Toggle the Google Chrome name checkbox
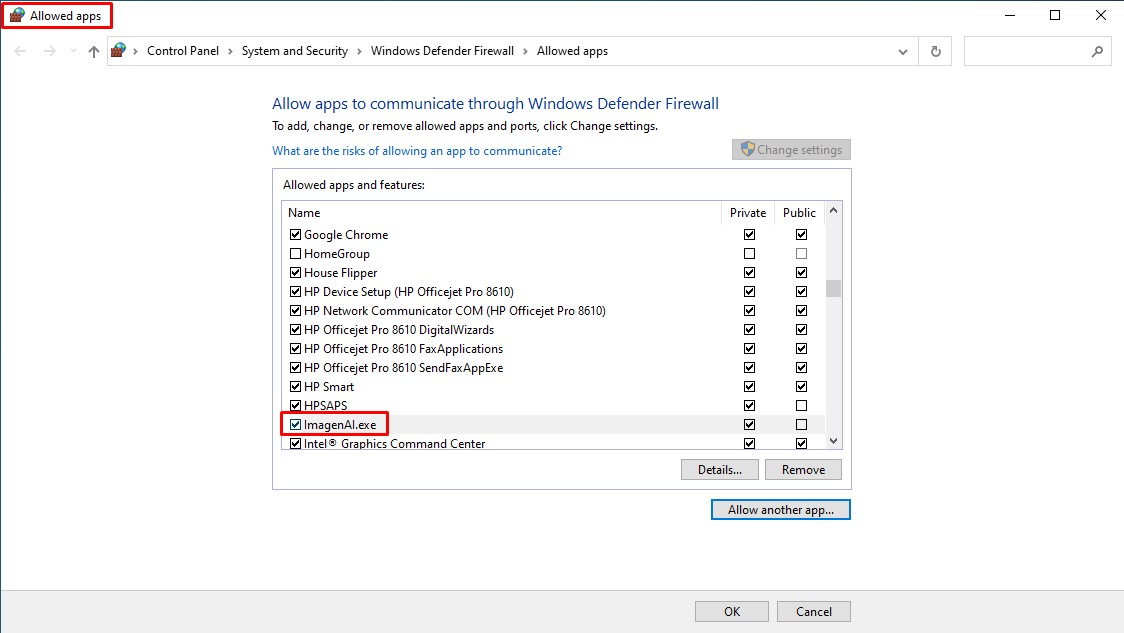This screenshot has width=1124, height=633. [x=295, y=234]
